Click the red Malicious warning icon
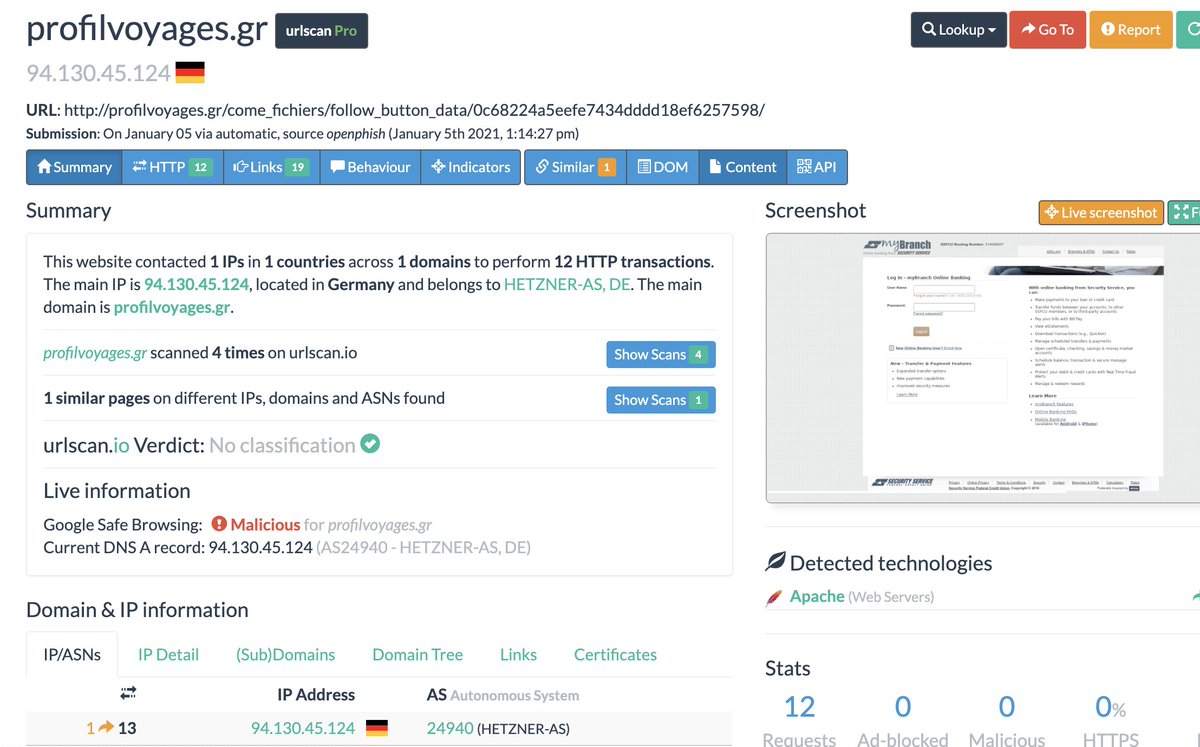Image resolution: width=1200 pixels, height=747 pixels. (x=219, y=524)
